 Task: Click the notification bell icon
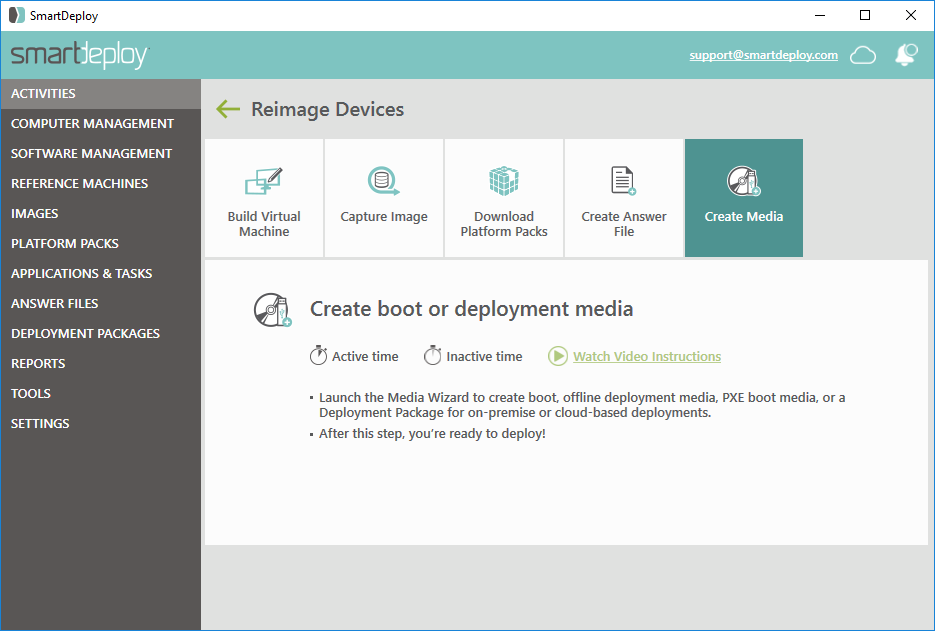[906, 55]
